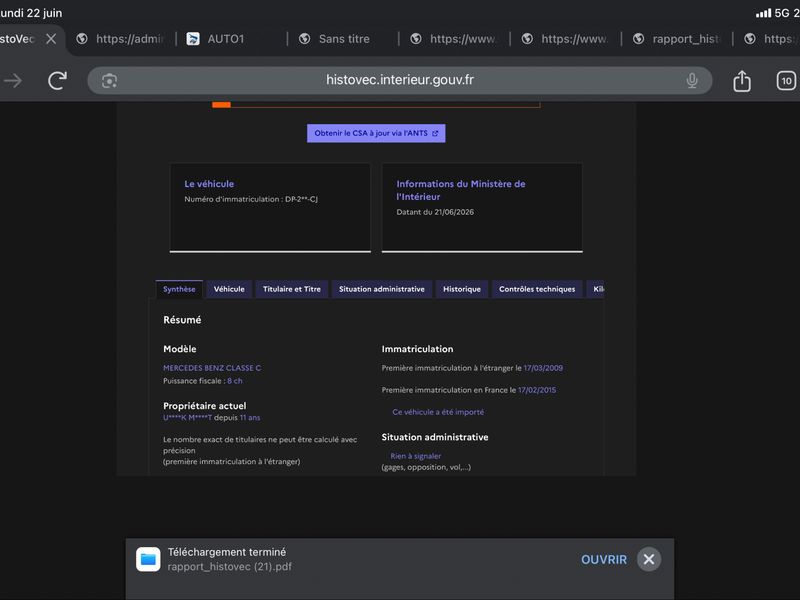Image resolution: width=800 pixels, height=600 pixels.
Task: Click registration number DP-2**-CJ text
Action: (x=302, y=199)
